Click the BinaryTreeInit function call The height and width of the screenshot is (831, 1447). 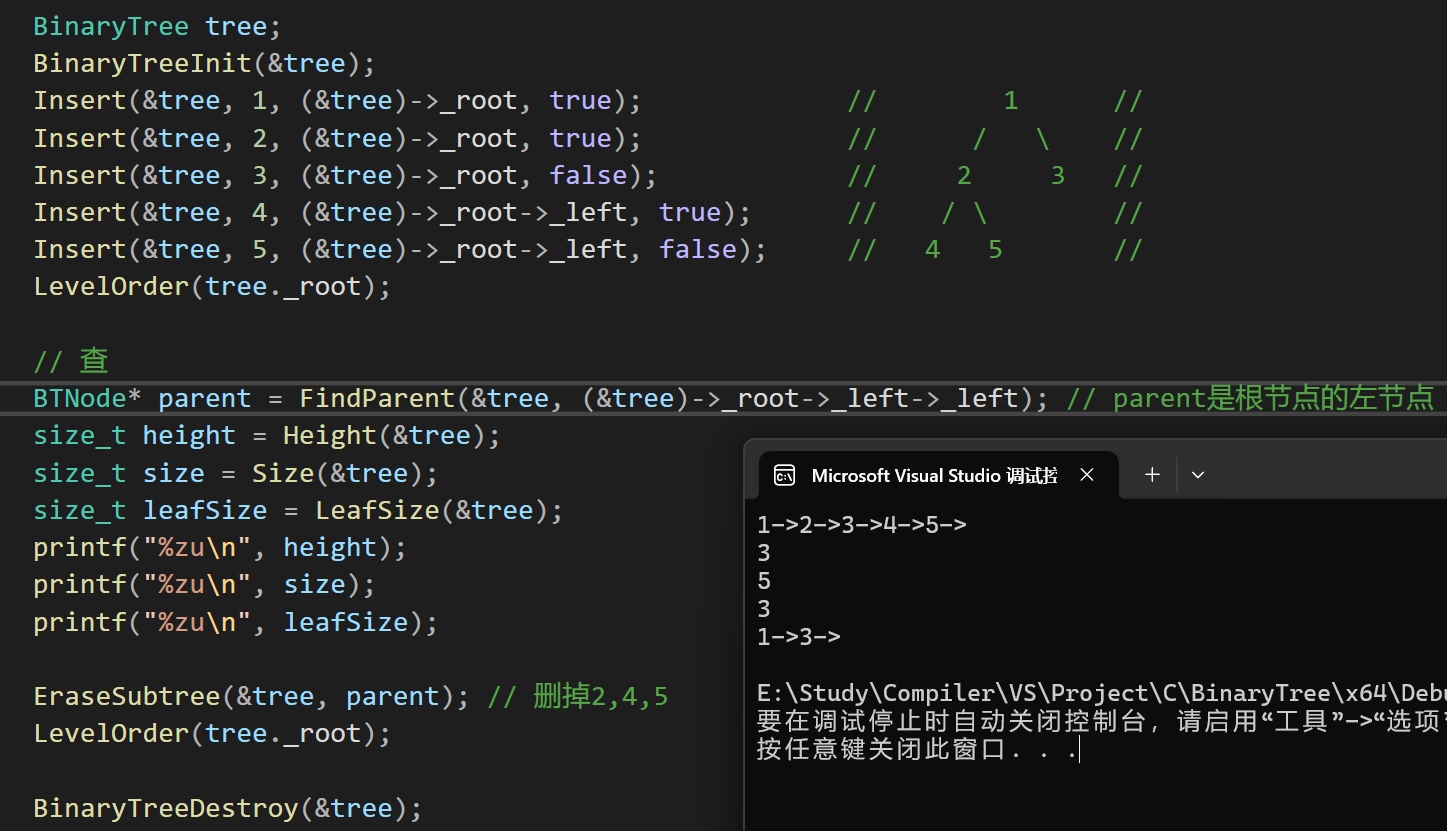142,64
